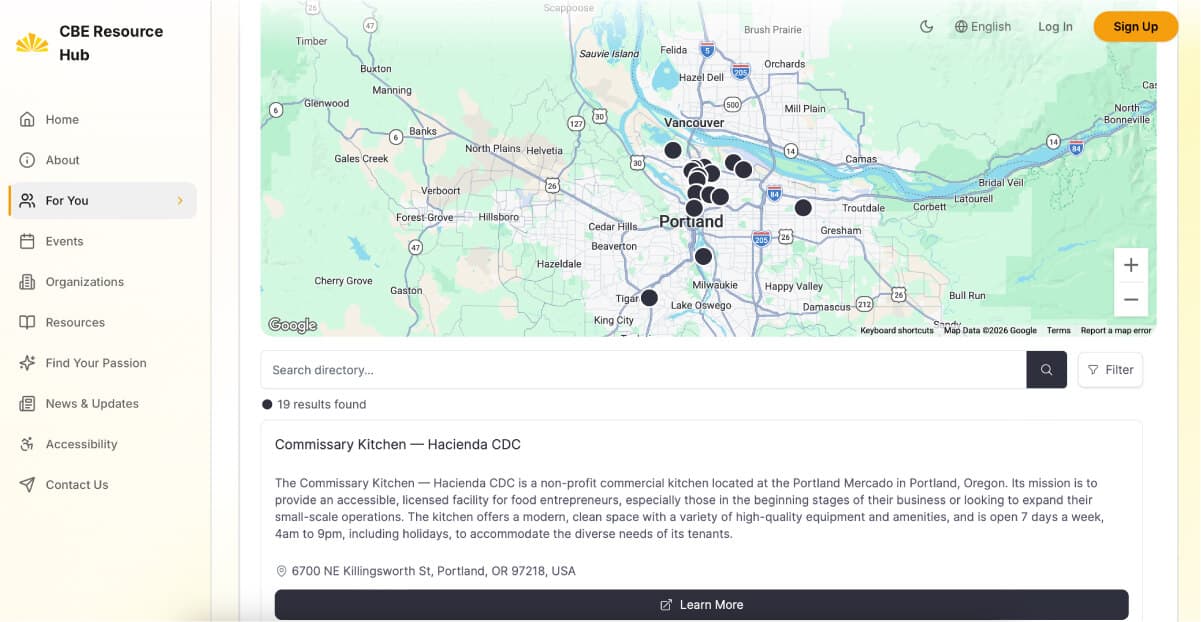Click Report a map error

(x=1116, y=330)
